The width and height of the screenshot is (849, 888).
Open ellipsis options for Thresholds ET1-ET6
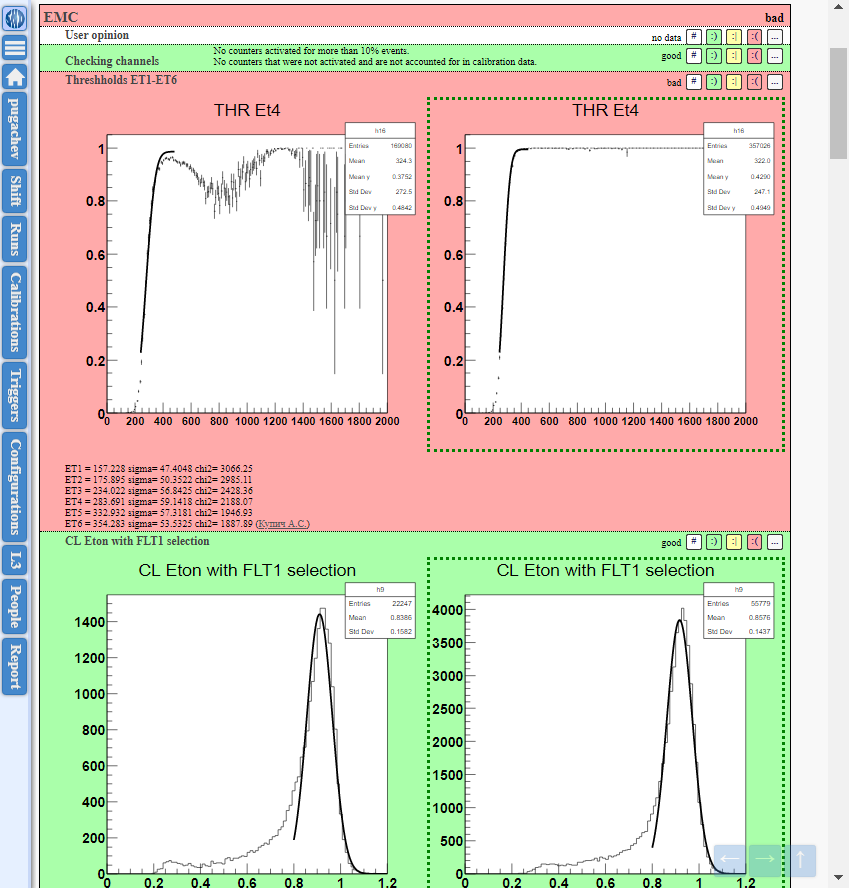pos(774,82)
